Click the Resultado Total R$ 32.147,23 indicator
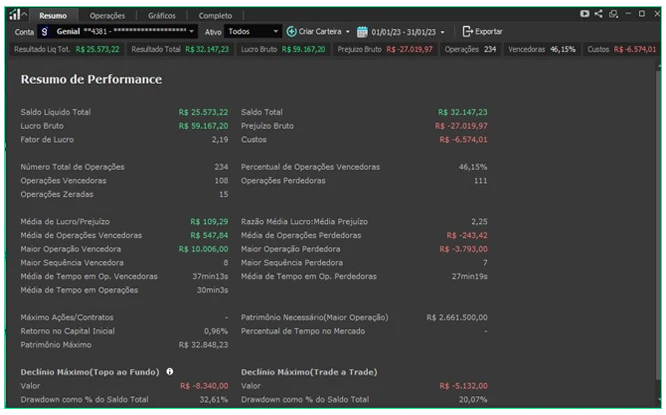 pos(180,49)
